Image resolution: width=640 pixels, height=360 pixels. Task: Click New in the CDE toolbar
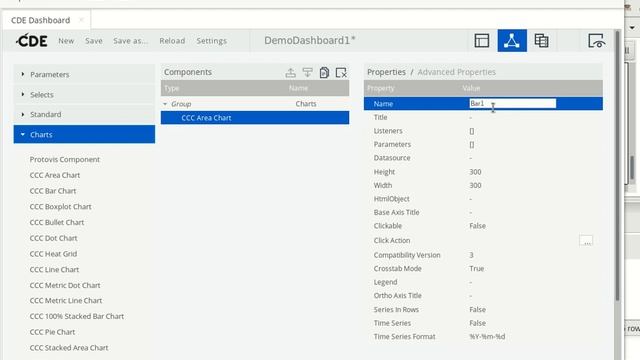pos(66,41)
